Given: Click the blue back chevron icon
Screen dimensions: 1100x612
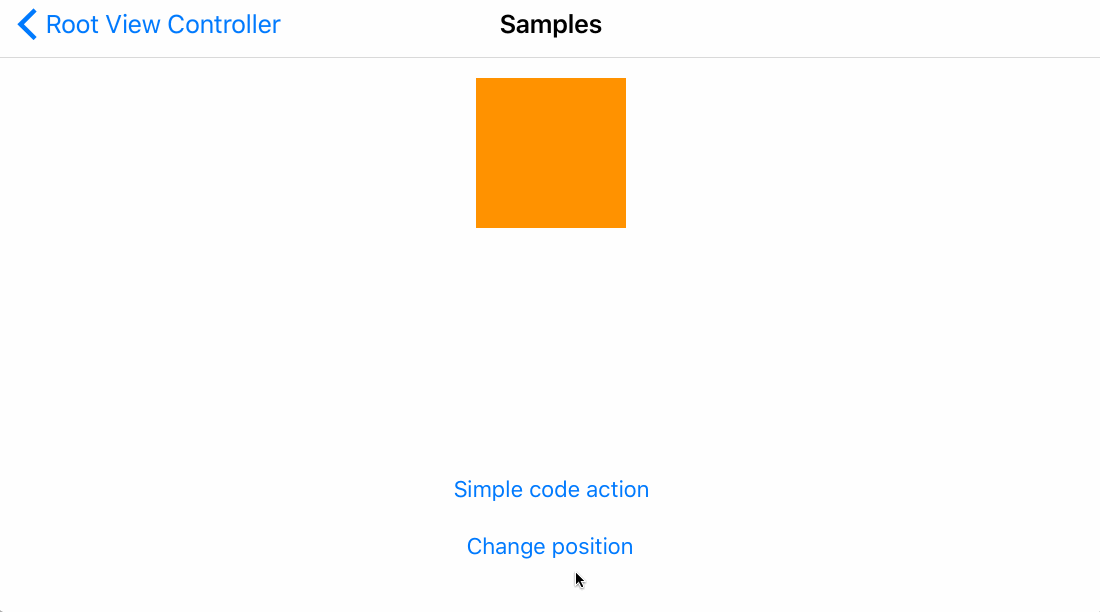Looking at the screenshot, I should pos(27,25).
